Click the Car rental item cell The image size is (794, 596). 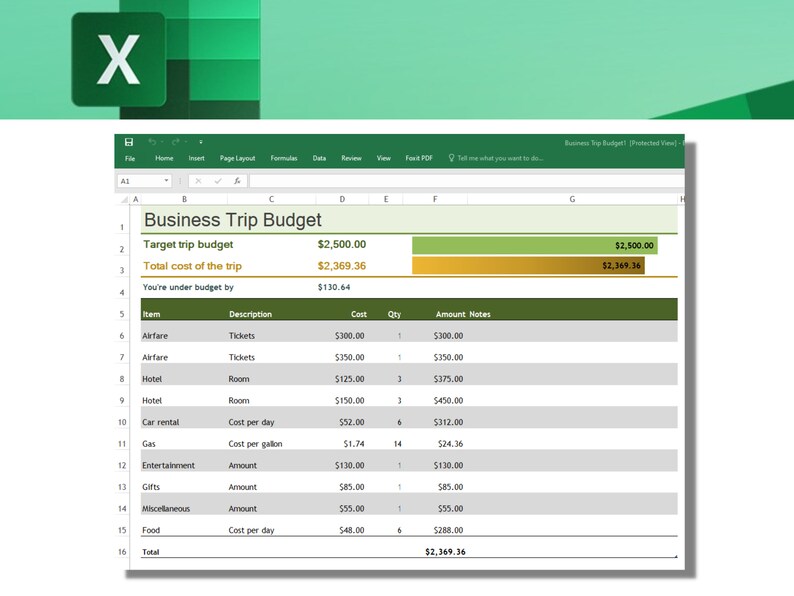pyautogui.click(x=161, y=422)
